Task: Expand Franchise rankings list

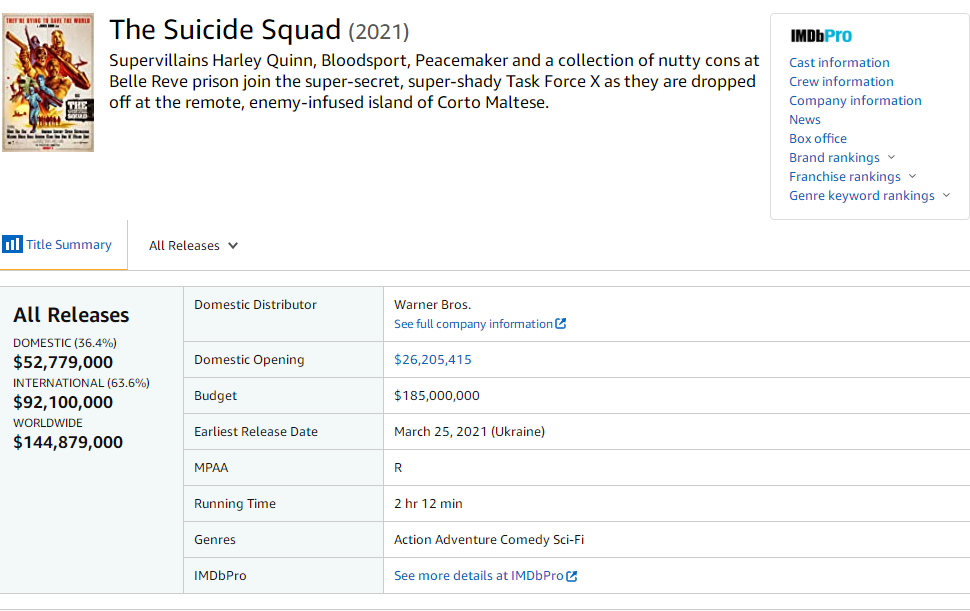Action: point(912,177)
